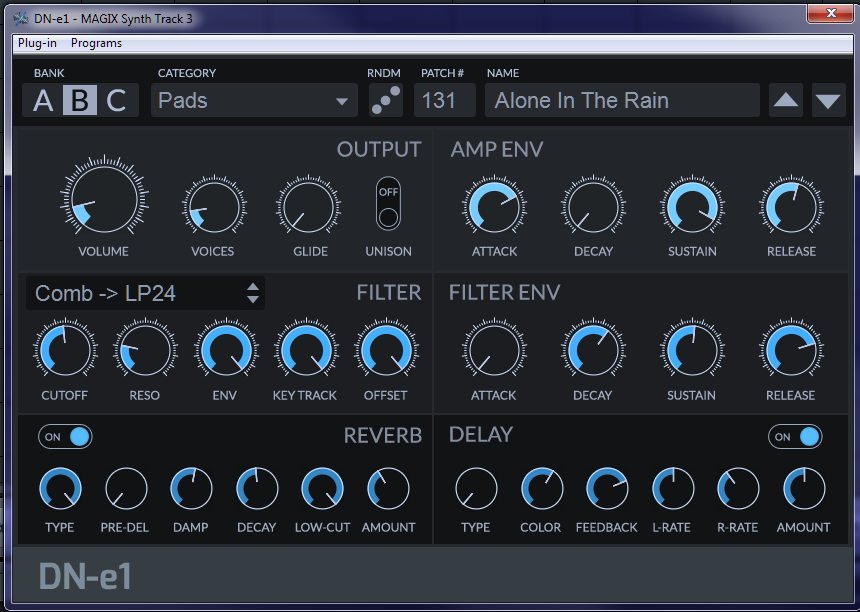This screenshot has height=612, width=860.
Task: Click the Delay R-Rate knob
Action: (738, 488)
